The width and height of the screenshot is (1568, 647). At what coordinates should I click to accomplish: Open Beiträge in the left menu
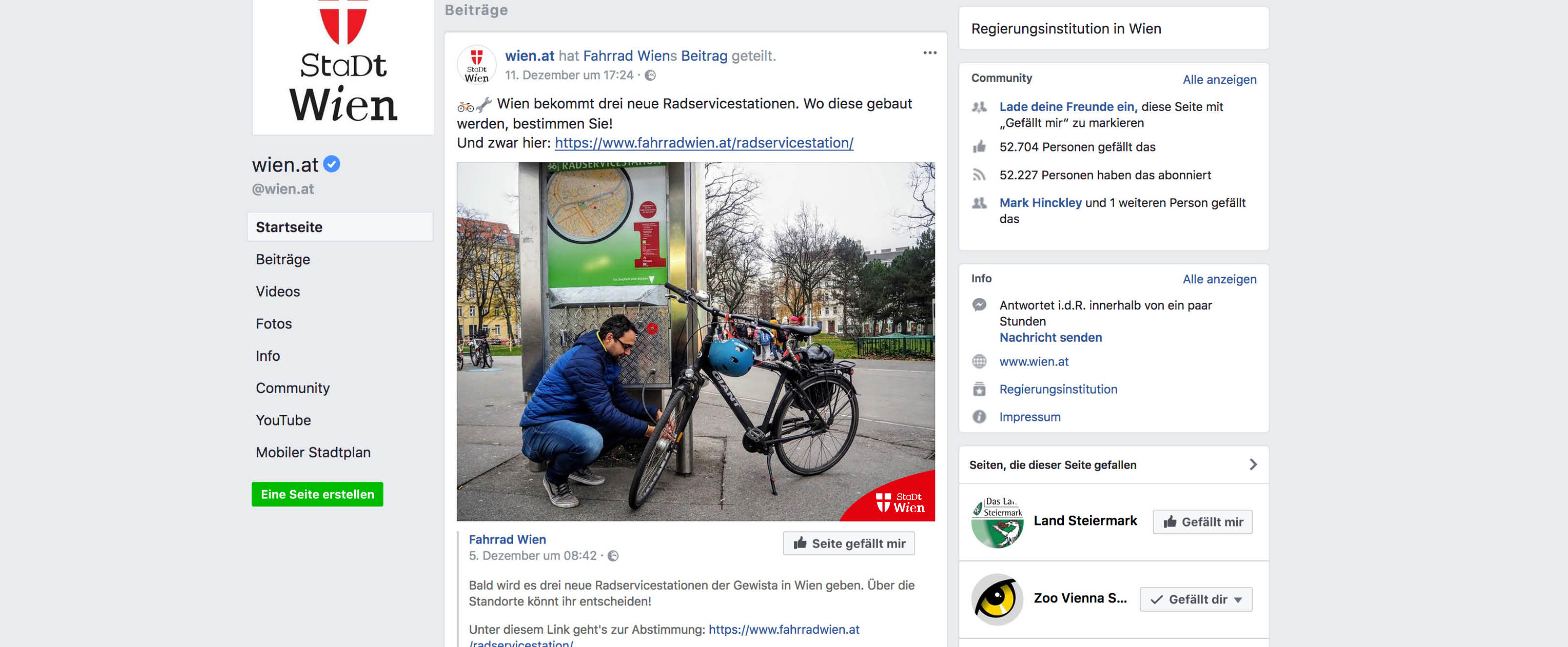[282, 259]
